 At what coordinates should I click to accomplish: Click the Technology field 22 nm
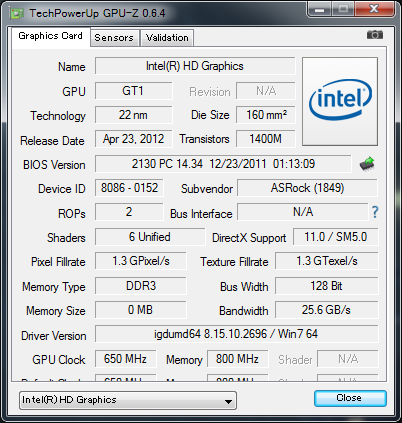point(133,115)
